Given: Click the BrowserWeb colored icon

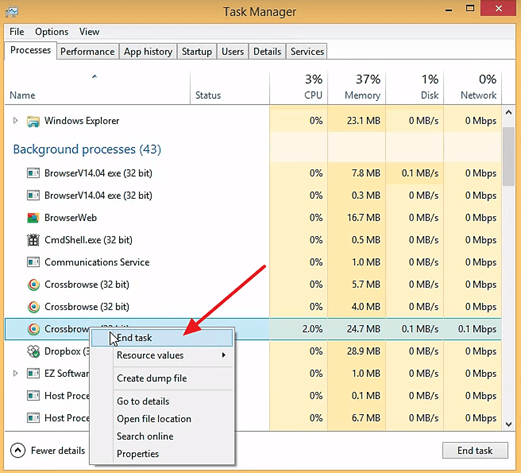Looking at the screenshot, I should pos(33,218).
